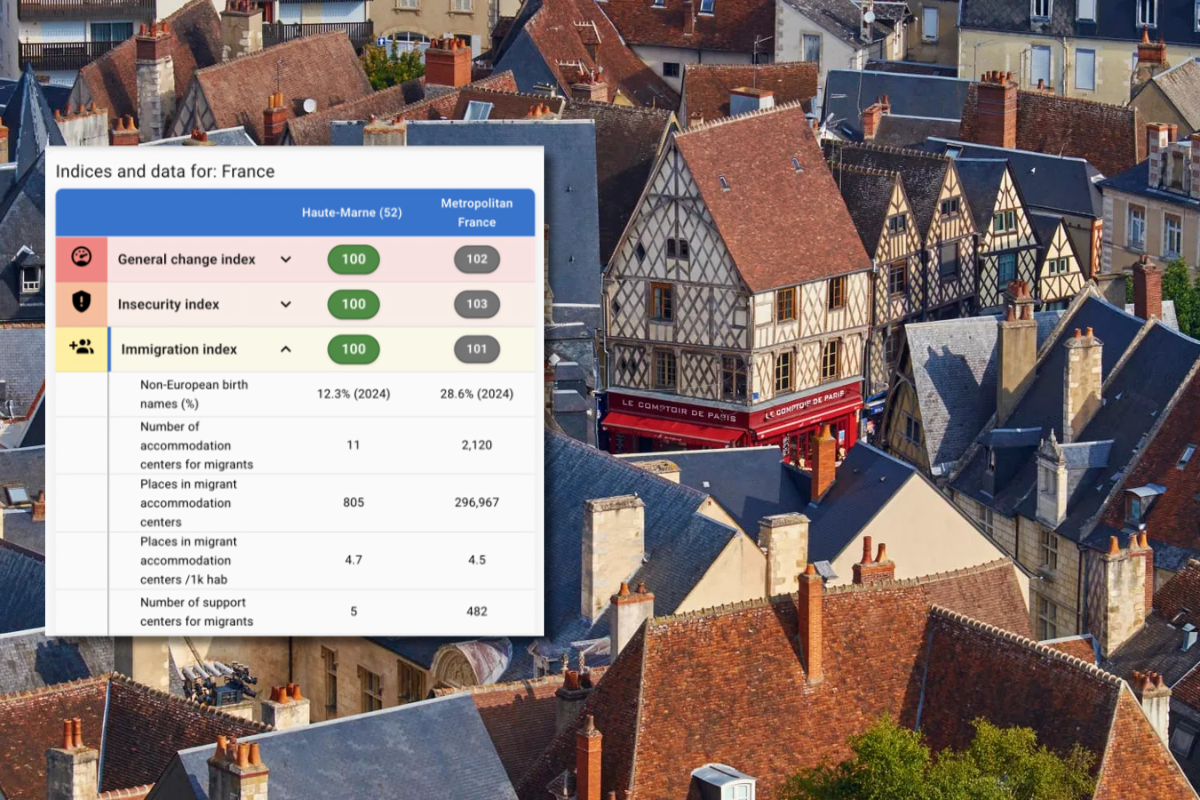This screenshot has height=800, width=1200.
Task: Click the places value 296,967
Action: pyautogui.click(x=477, y=503)
